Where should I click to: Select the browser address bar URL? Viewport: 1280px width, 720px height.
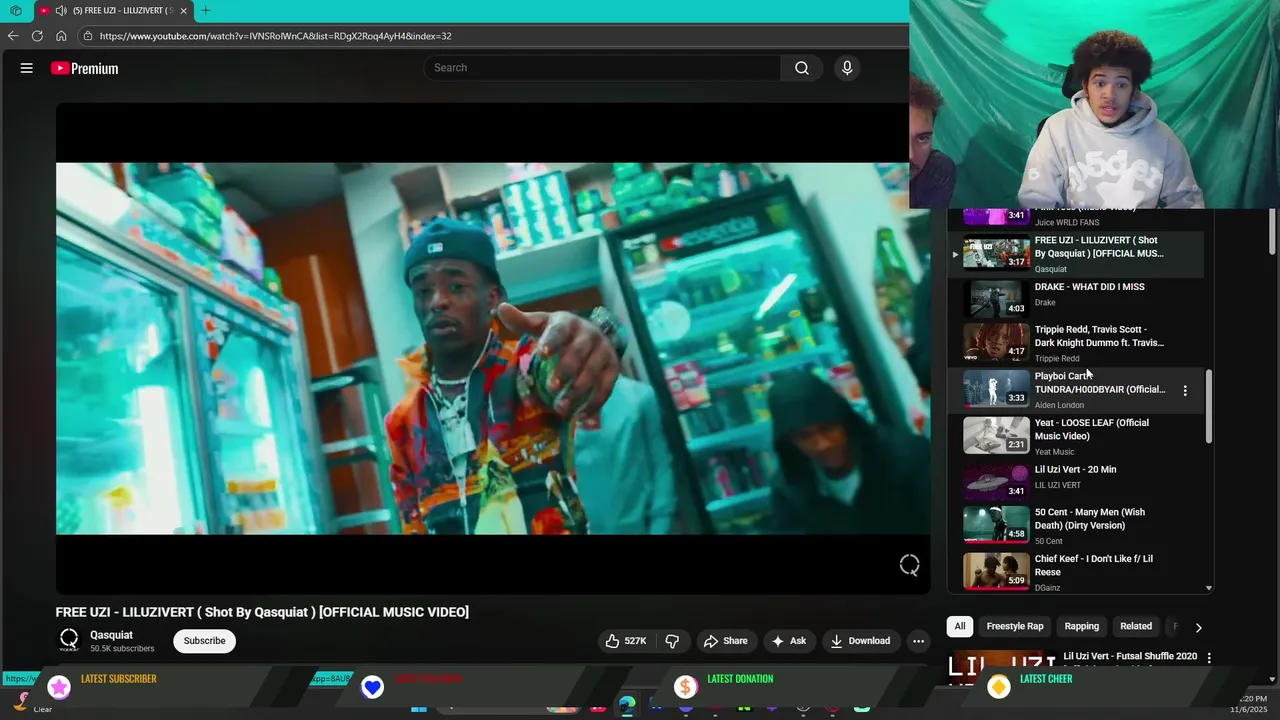tap(276, 36)
